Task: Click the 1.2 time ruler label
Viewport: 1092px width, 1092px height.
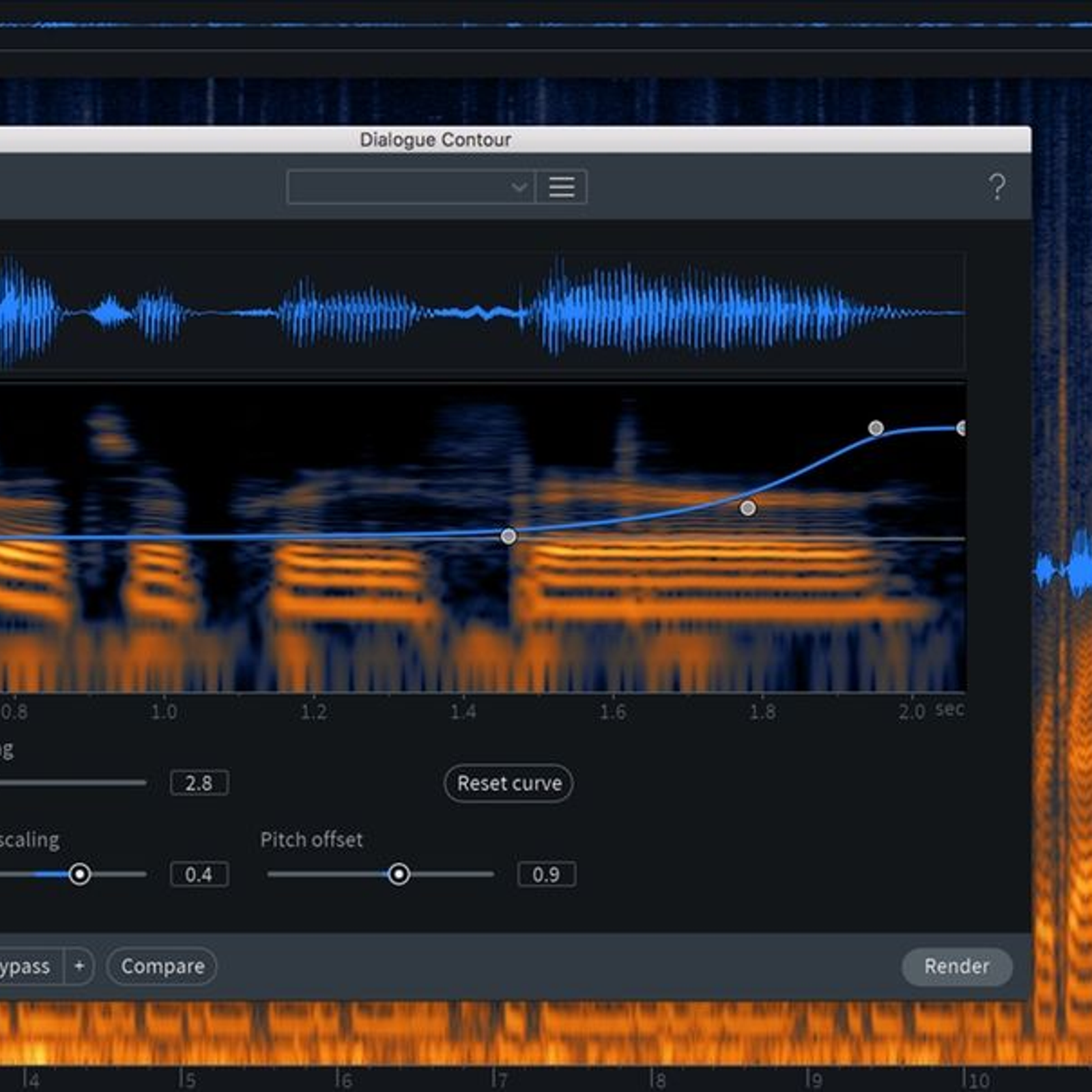Action: pyautogui.click(x=313, y=712)
